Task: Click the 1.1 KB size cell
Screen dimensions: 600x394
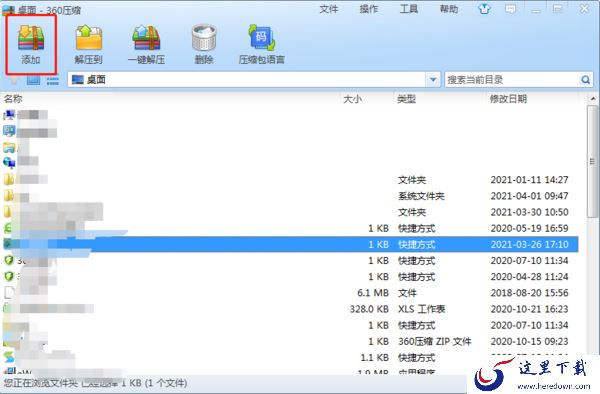Action: tap(375, 358)
